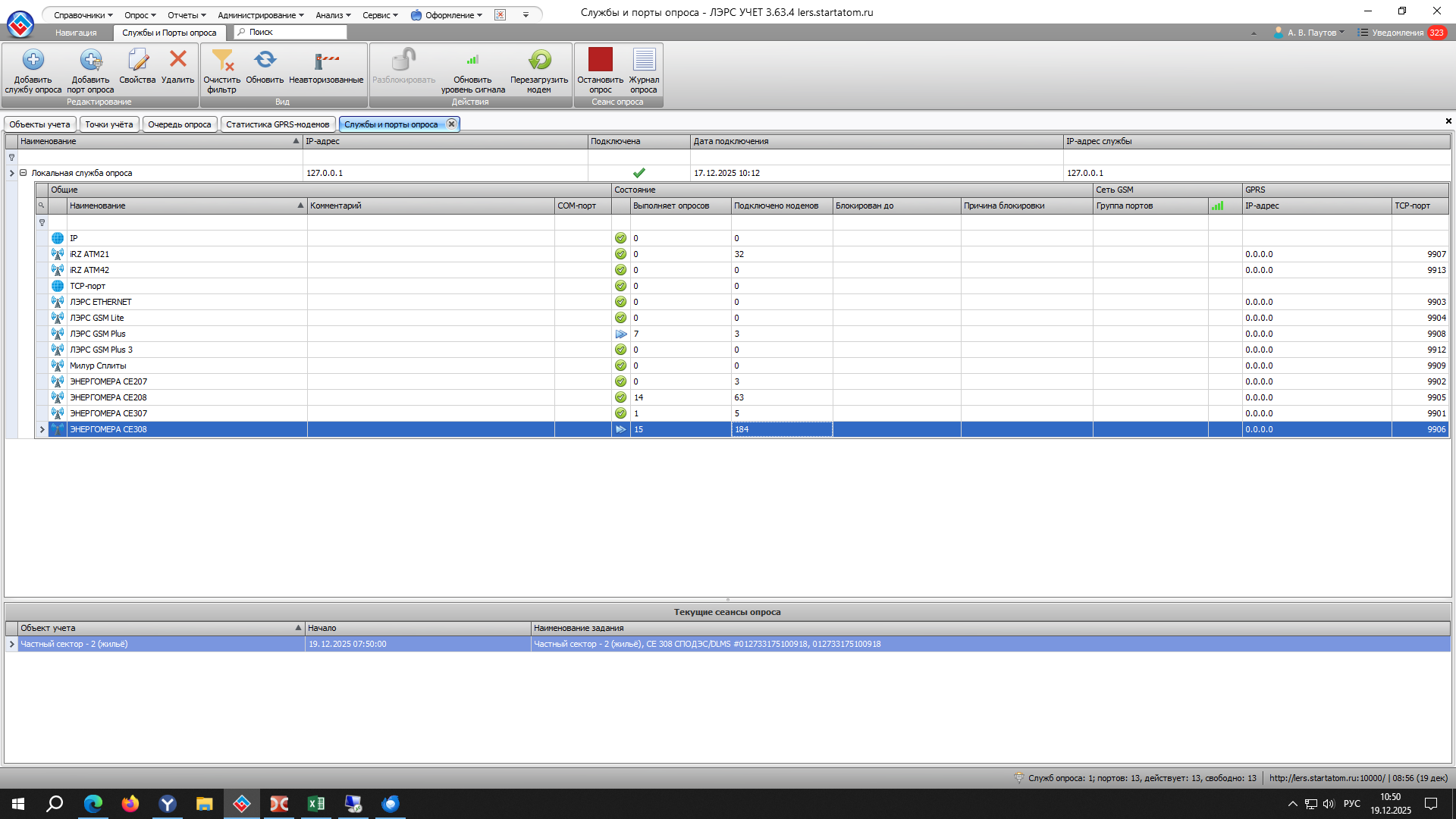Open Properties pencil icon in ribbon
The width and height of the screenshot is (1456, 819).
pos(137,60)
